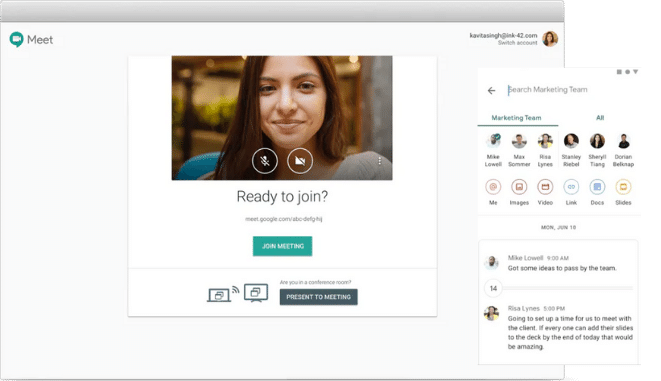Filter by mentions of Me icon

(493, 187)
